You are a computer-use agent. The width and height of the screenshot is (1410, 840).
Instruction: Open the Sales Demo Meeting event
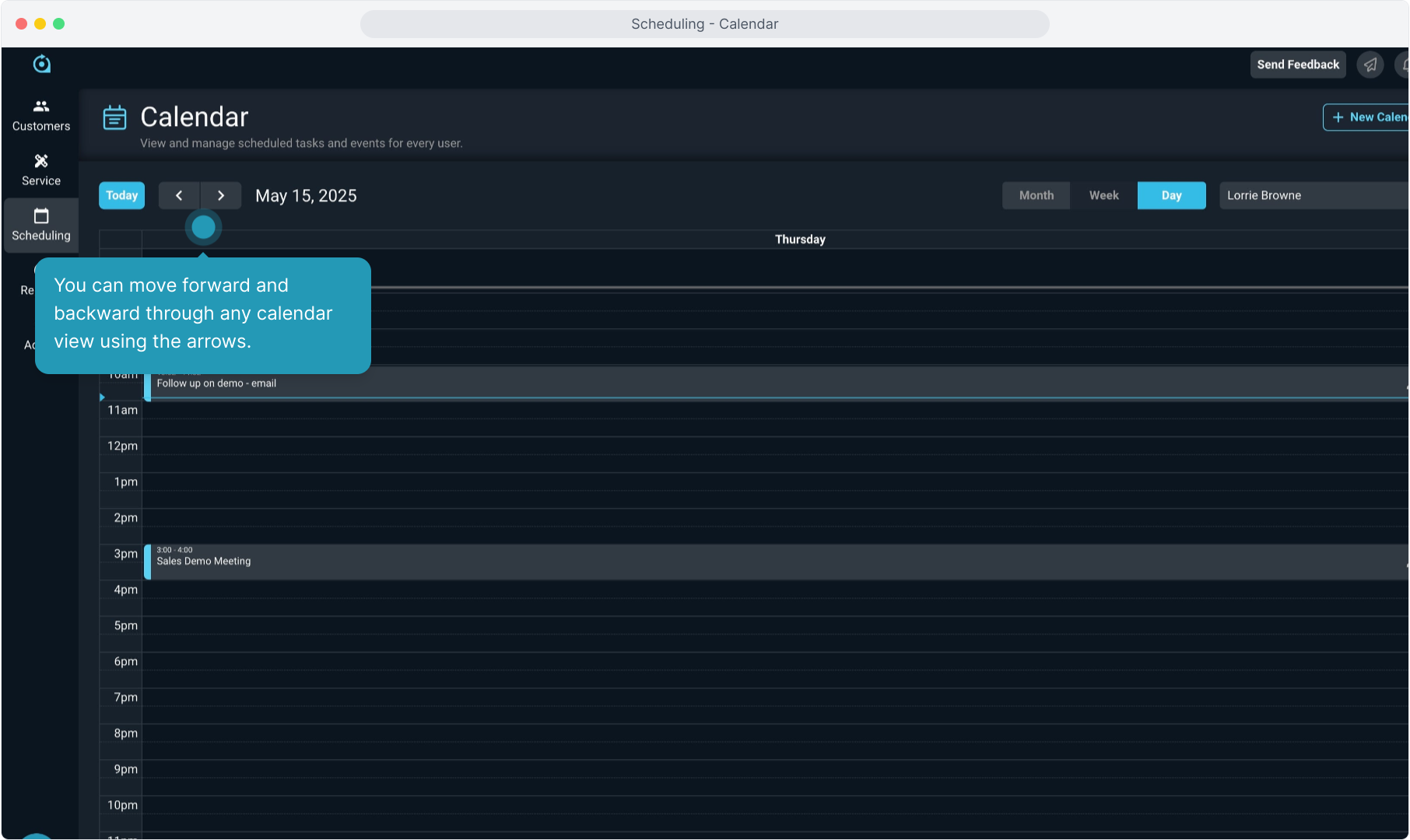tap(700, 562)
